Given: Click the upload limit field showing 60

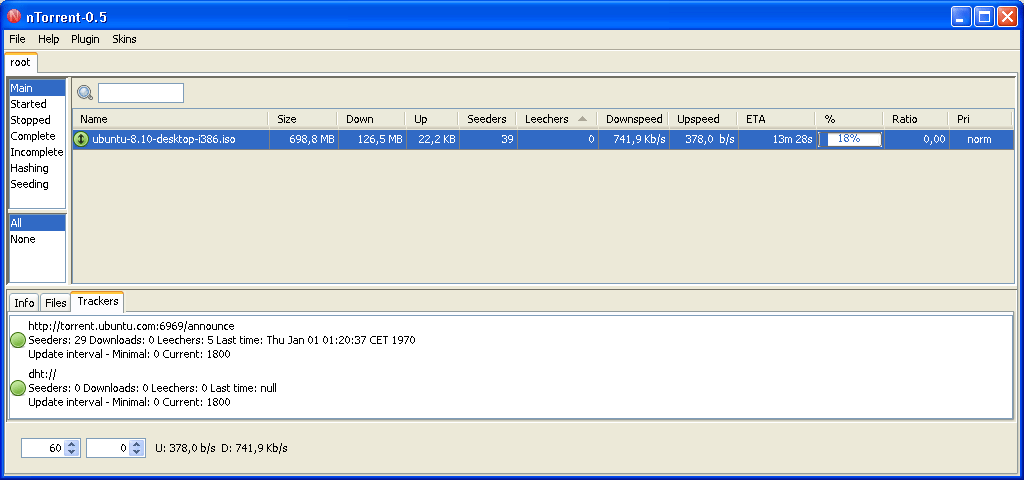Looking at the screenshot, I should tap(43, 448).
